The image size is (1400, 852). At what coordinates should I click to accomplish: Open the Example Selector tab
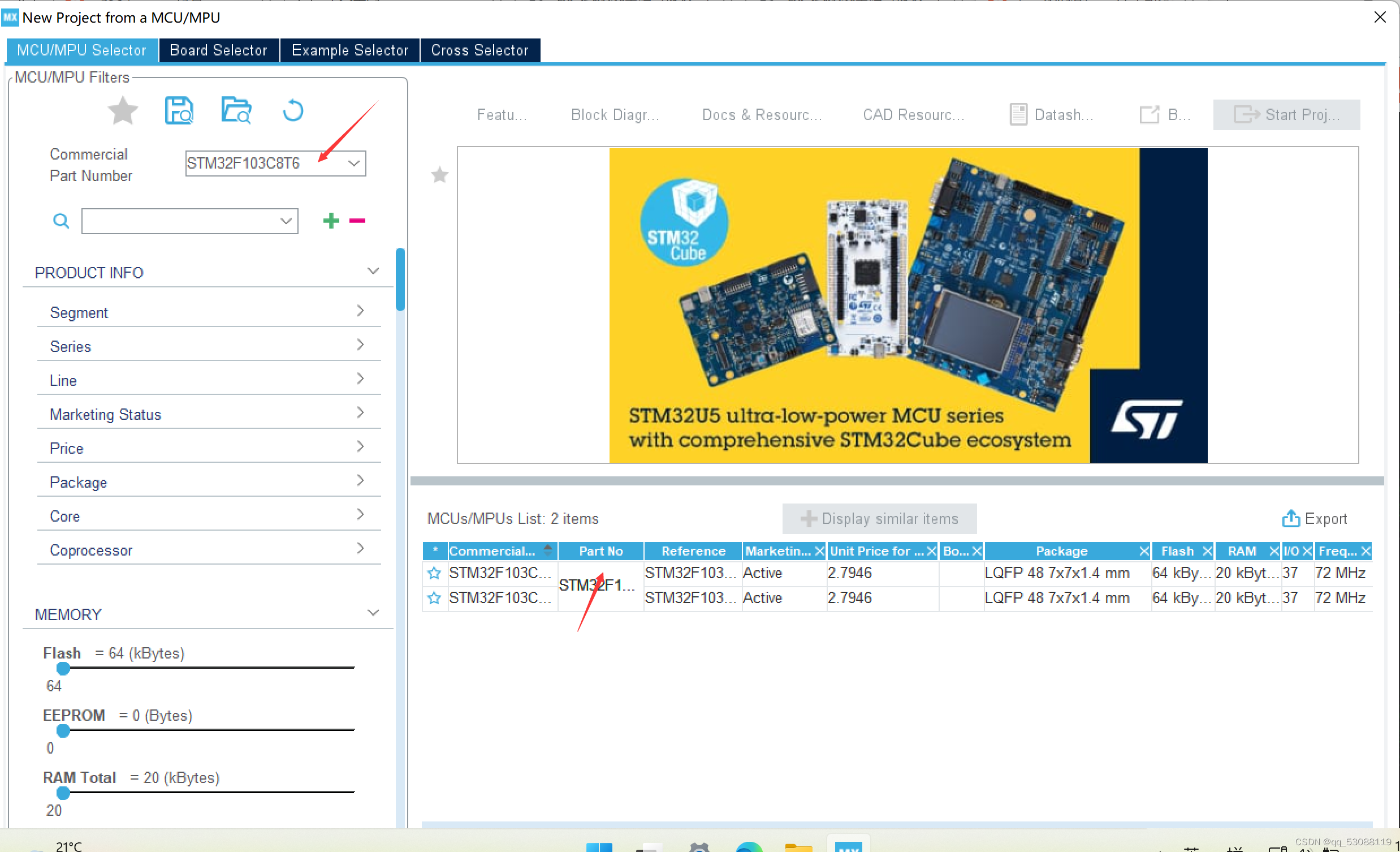click(349, 50)
